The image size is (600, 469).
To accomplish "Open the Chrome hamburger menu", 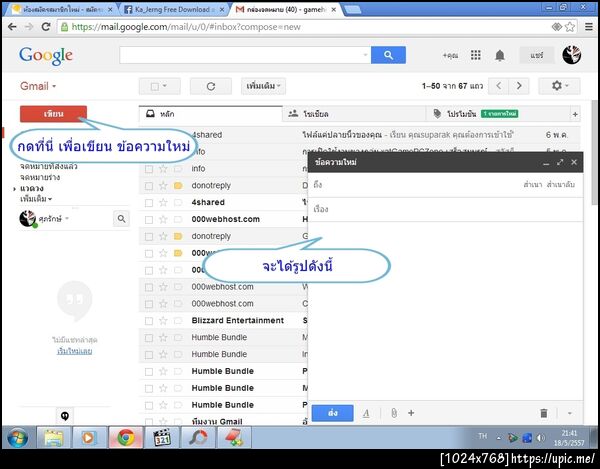I will [589, 26].
